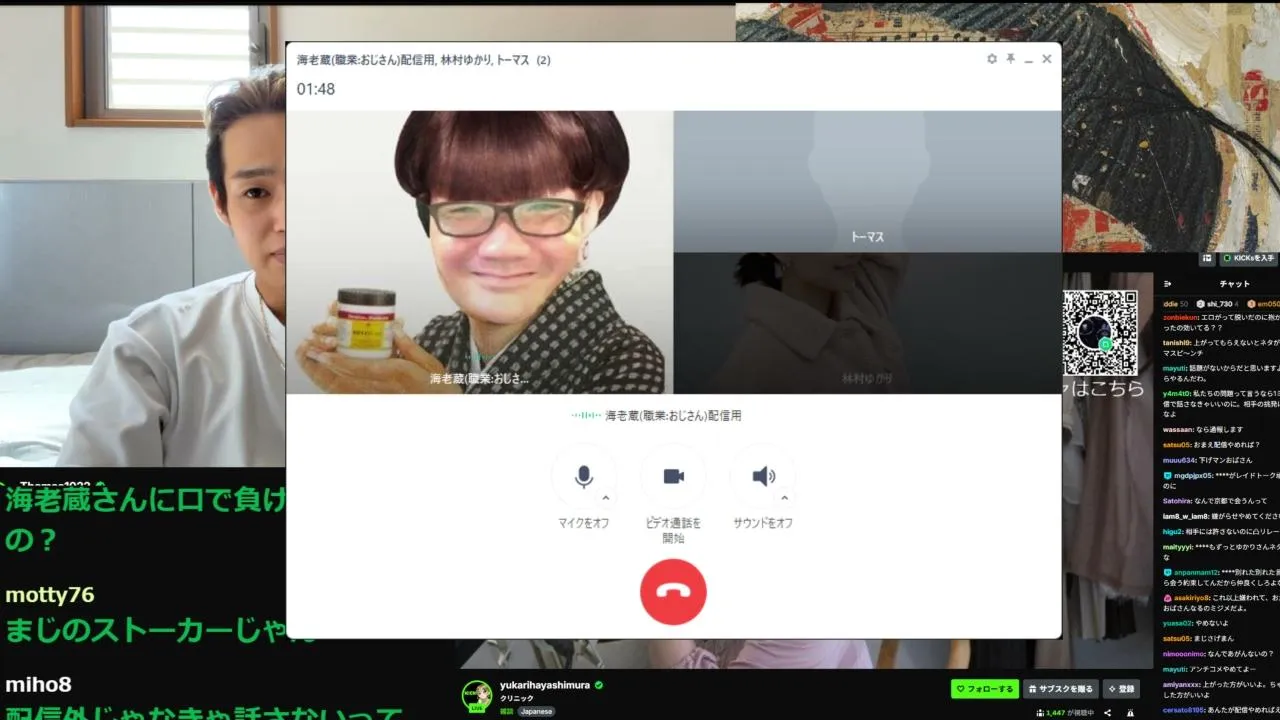Turn off the microphone in the call
Viewport: 1280px width, 720px height.
tap(584, 476)
